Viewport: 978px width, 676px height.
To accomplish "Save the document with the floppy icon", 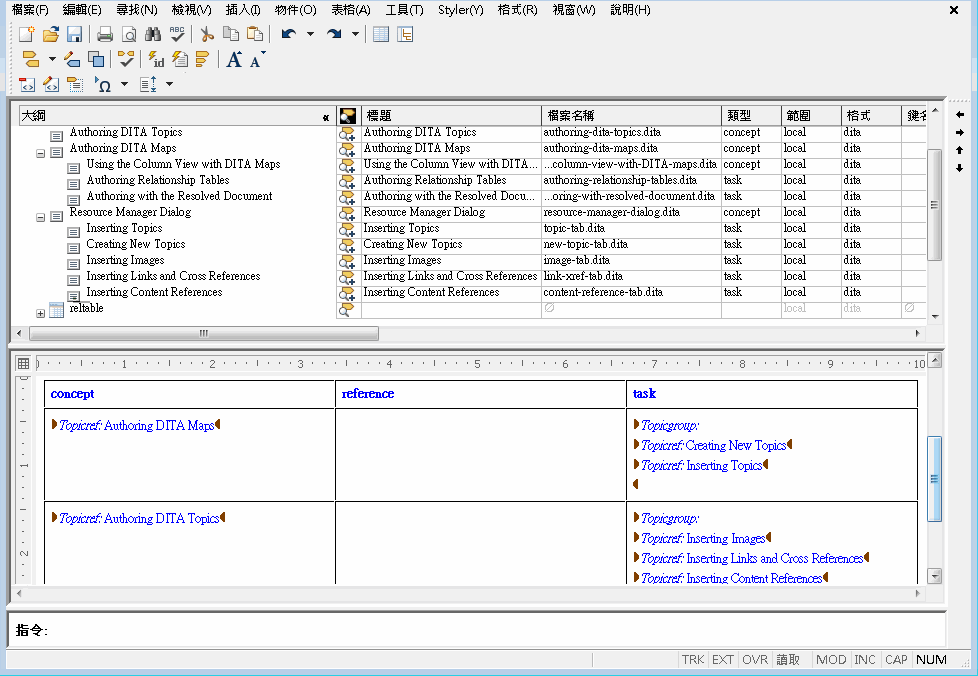I will click(74, 34).
